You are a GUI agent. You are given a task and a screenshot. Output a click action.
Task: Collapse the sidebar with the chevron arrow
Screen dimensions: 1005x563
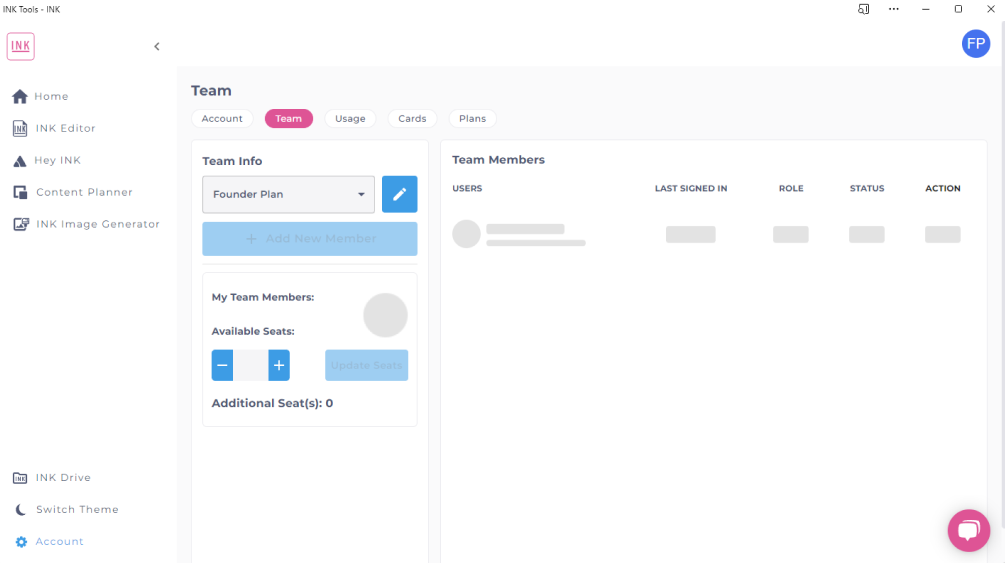tap(157, 46)
